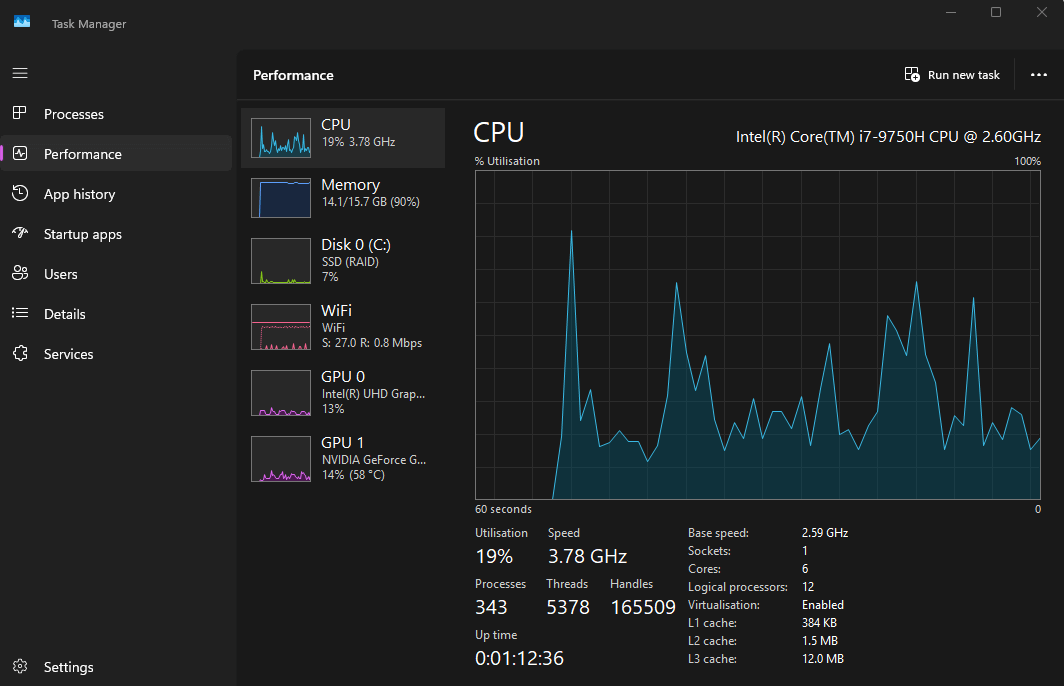
Task: Click the CPU utilisation graph
Action: point(757,335)
